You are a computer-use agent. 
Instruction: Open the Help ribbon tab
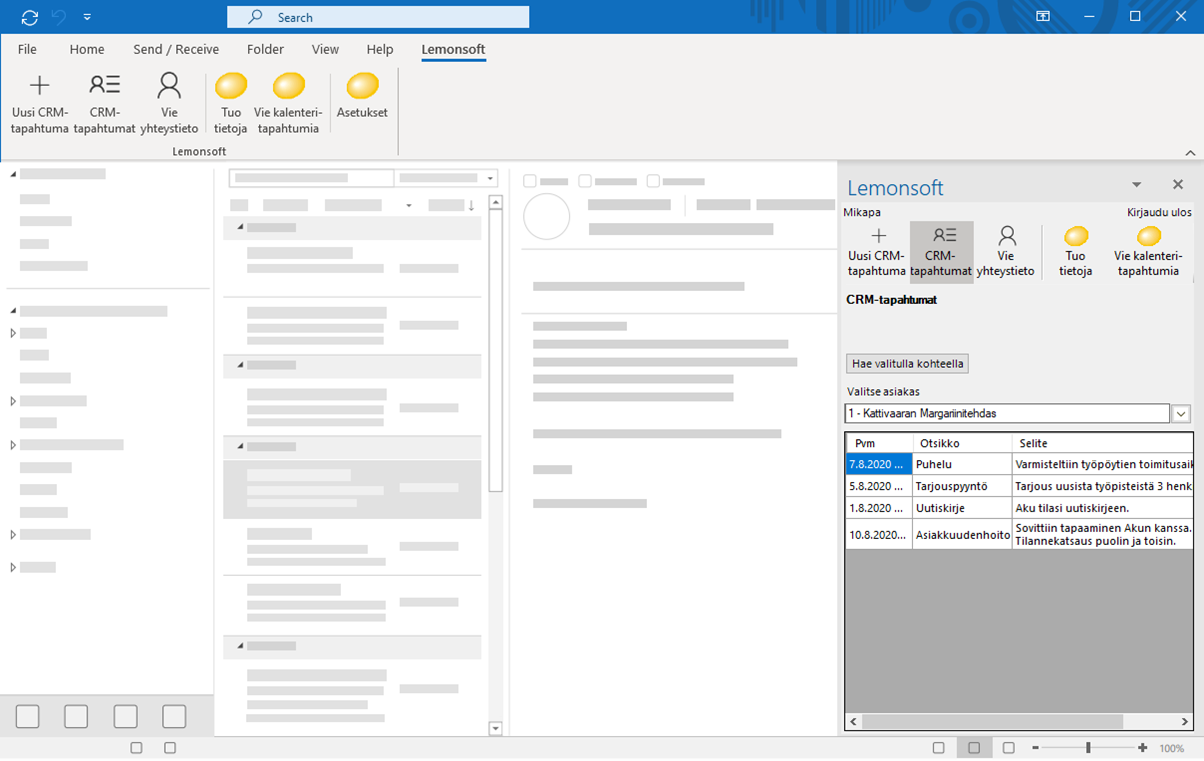[380, 49]
